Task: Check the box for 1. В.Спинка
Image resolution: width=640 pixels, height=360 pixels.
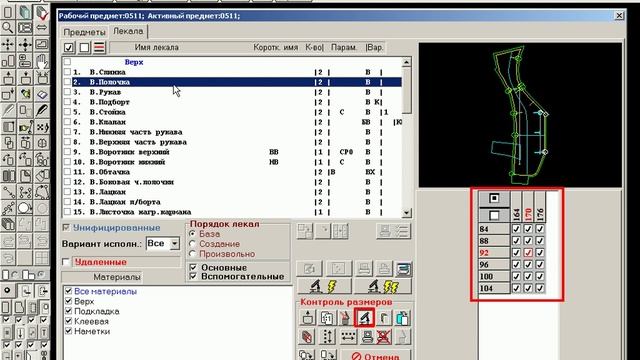Action: pyautogui.click(x=67, y=72)
